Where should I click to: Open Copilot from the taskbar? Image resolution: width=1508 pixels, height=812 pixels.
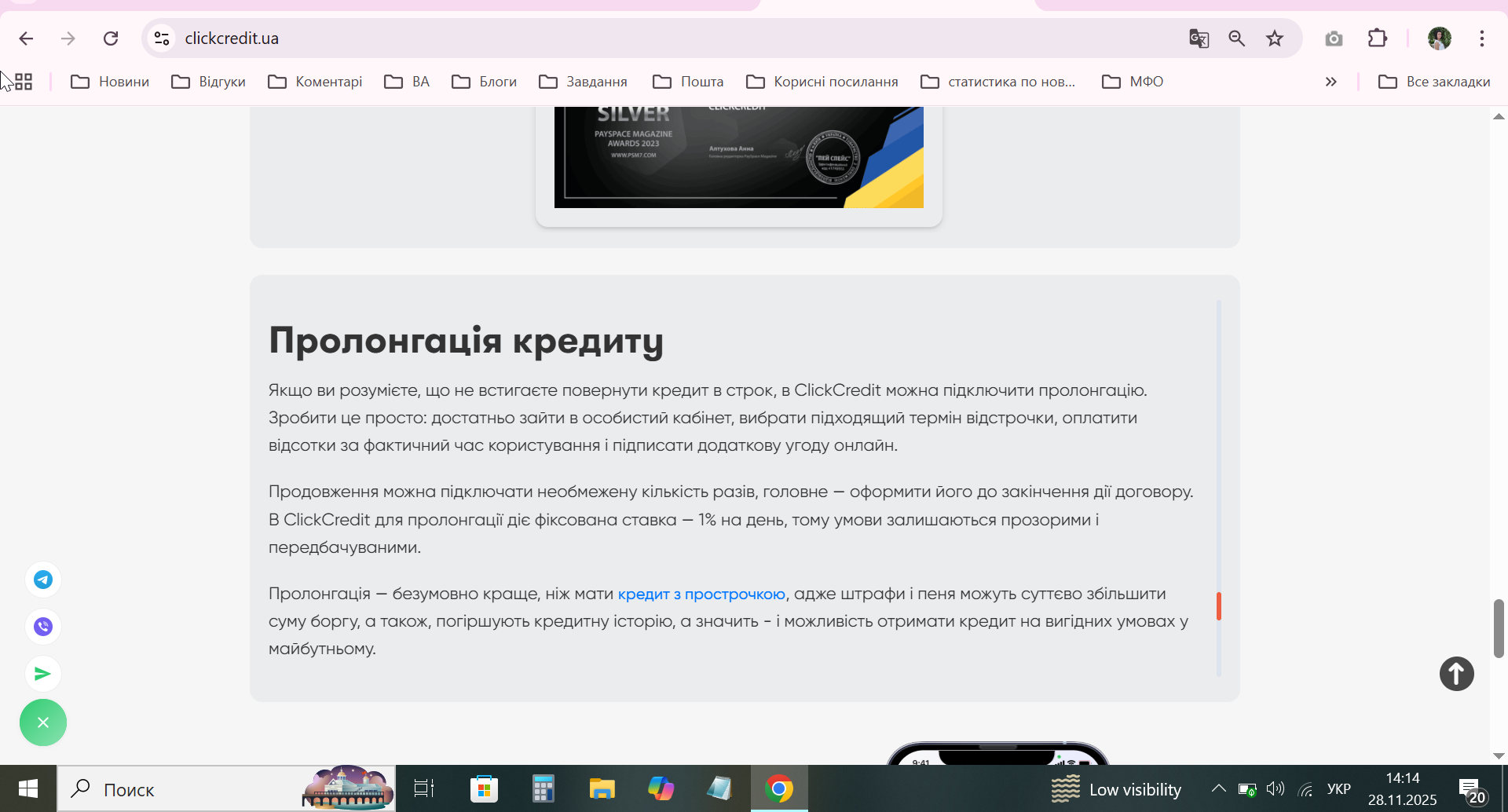[x=661, y=788]
